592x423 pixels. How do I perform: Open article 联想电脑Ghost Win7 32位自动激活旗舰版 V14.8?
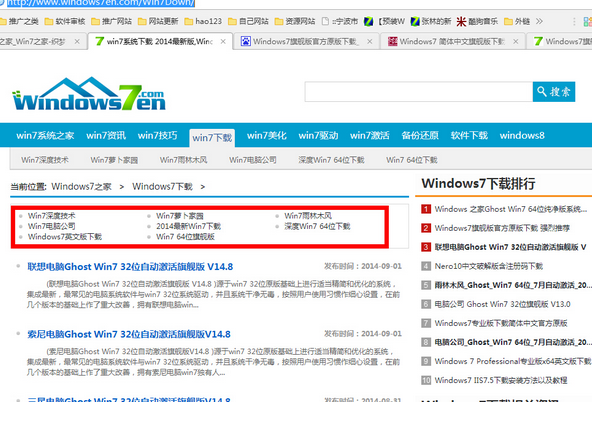point(130,267)
